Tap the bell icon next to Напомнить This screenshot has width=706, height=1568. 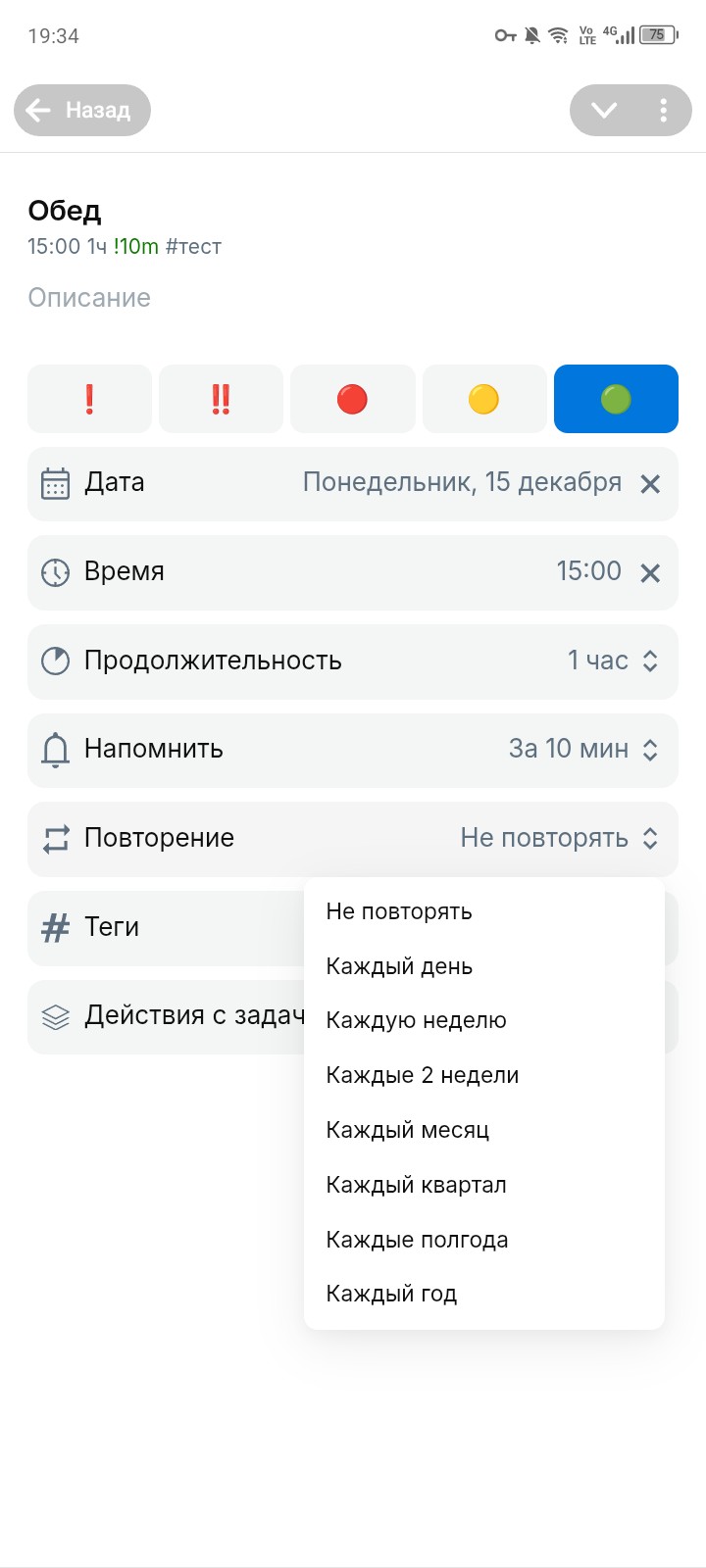[56, 750]
